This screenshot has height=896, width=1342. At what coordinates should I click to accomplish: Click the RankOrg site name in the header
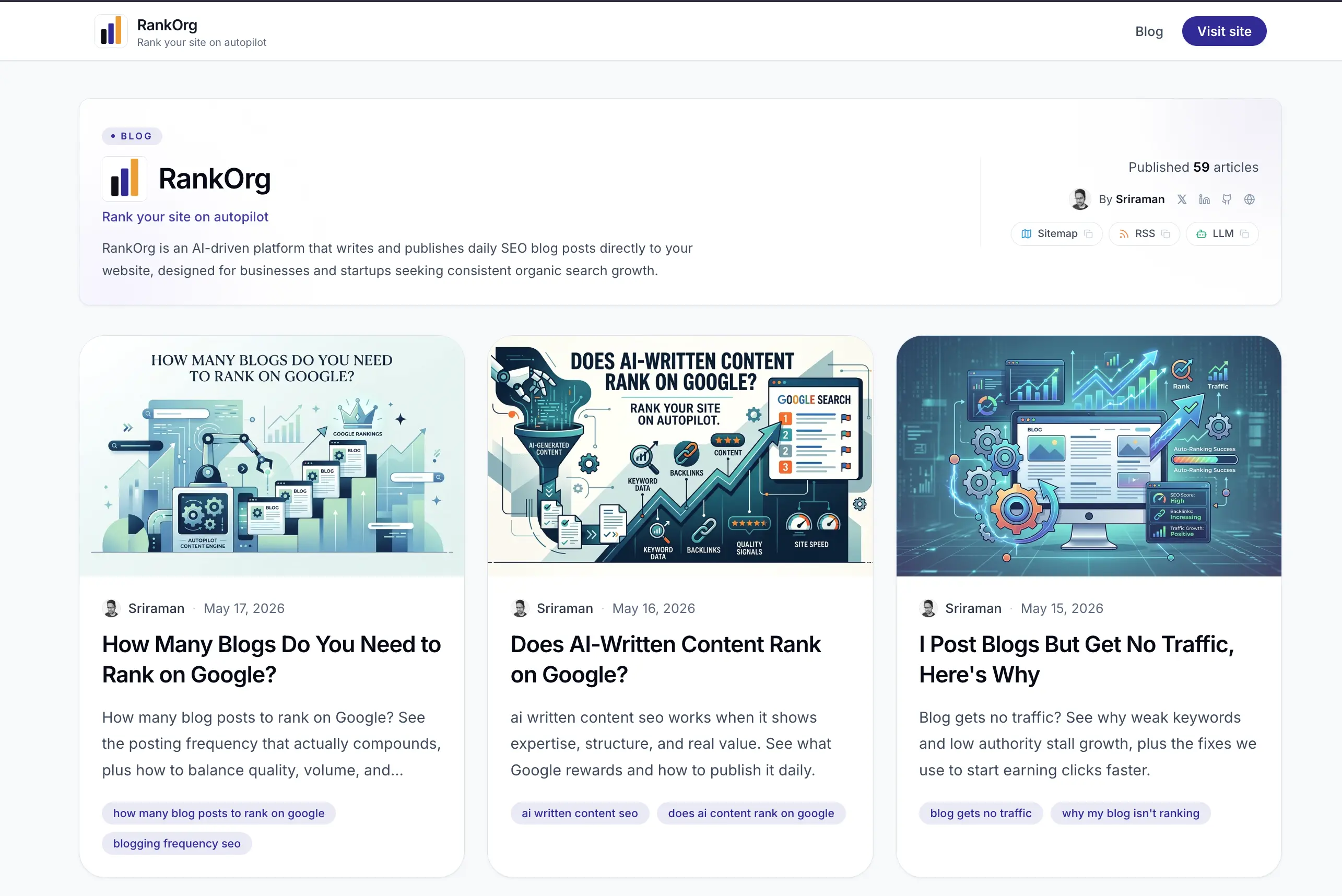coord(167,25)
